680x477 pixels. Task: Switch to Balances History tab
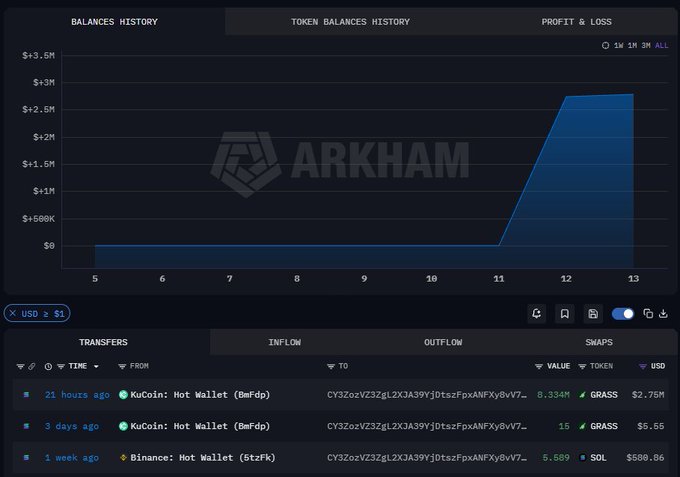[114, 22]
